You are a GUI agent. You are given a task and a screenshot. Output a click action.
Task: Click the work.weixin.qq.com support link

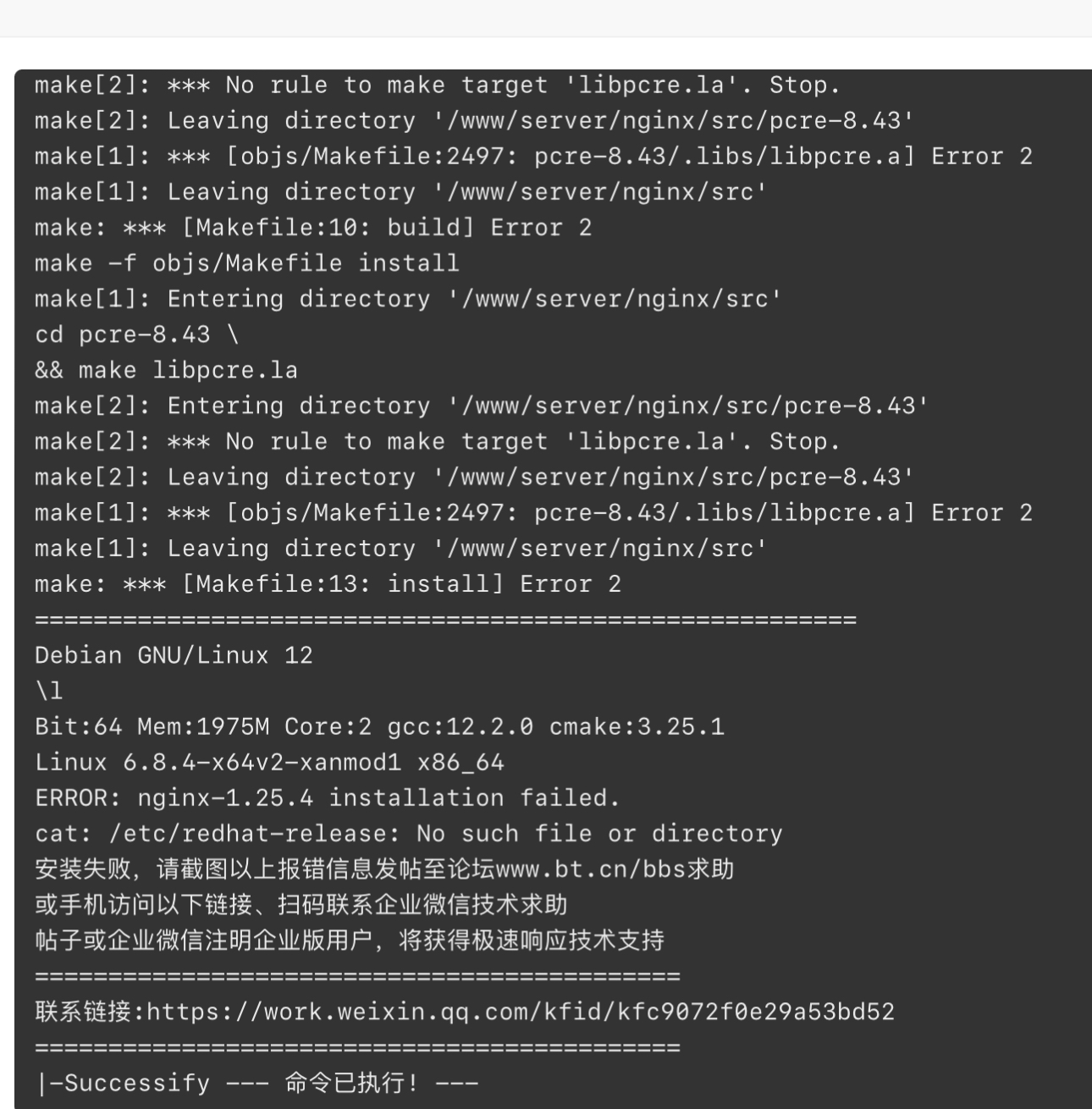[521, 1012]
